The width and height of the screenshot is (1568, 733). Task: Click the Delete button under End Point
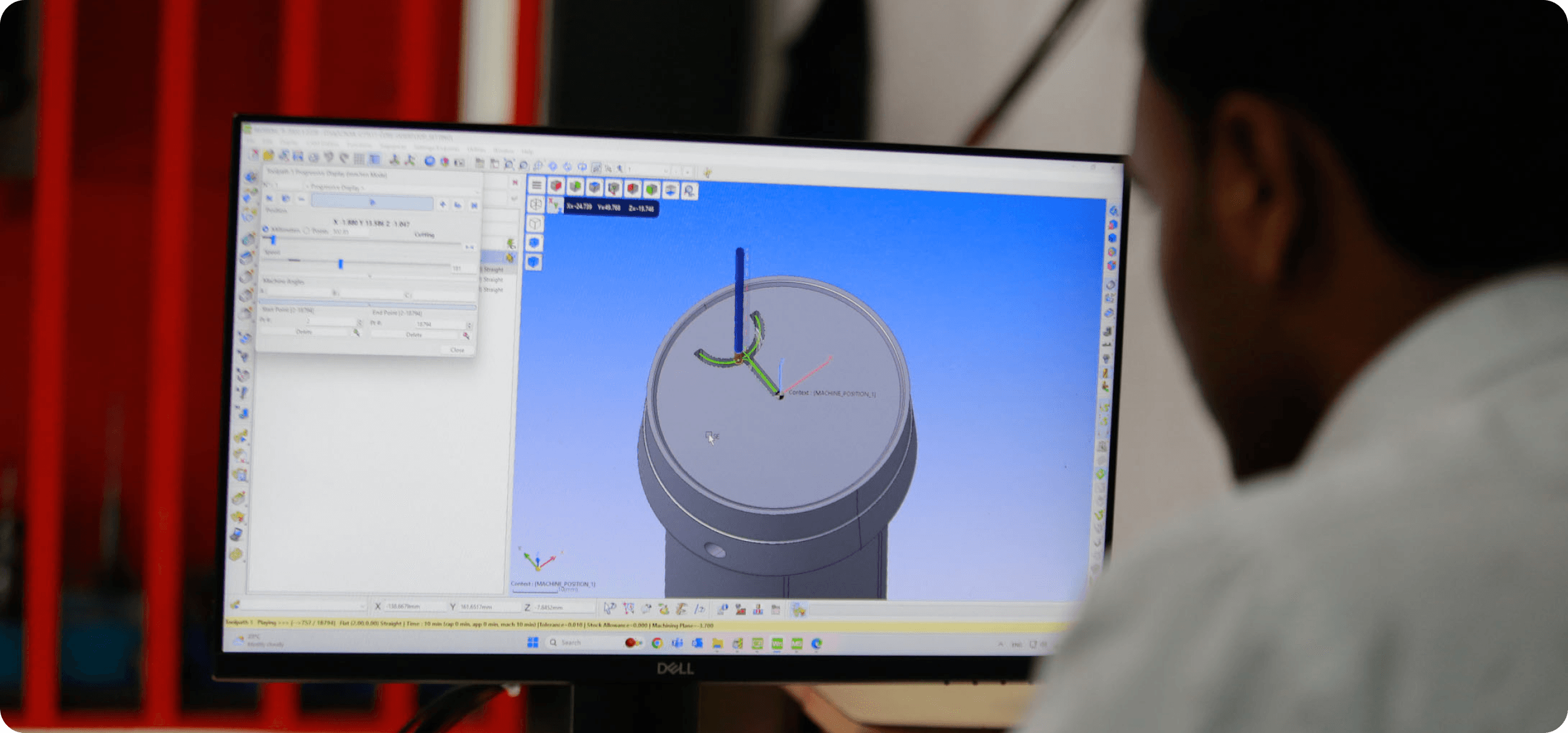tap(414, 335)
